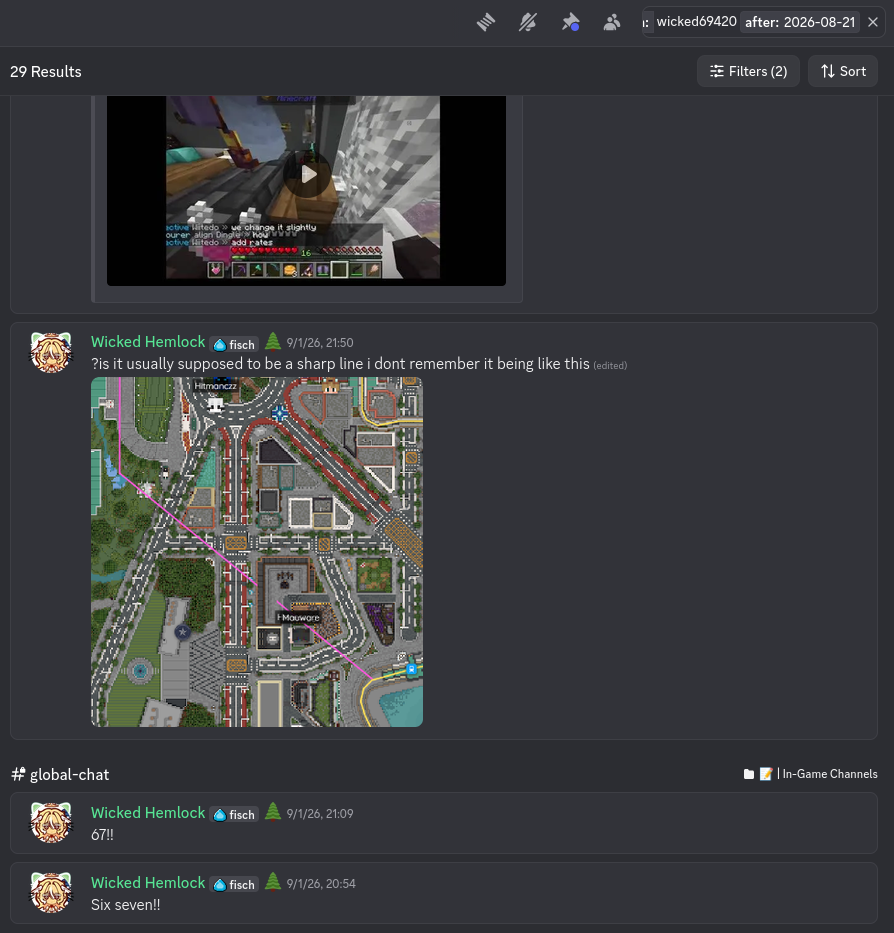
Task: Click the avatar on the 67!! message
Action: point(51,823)
